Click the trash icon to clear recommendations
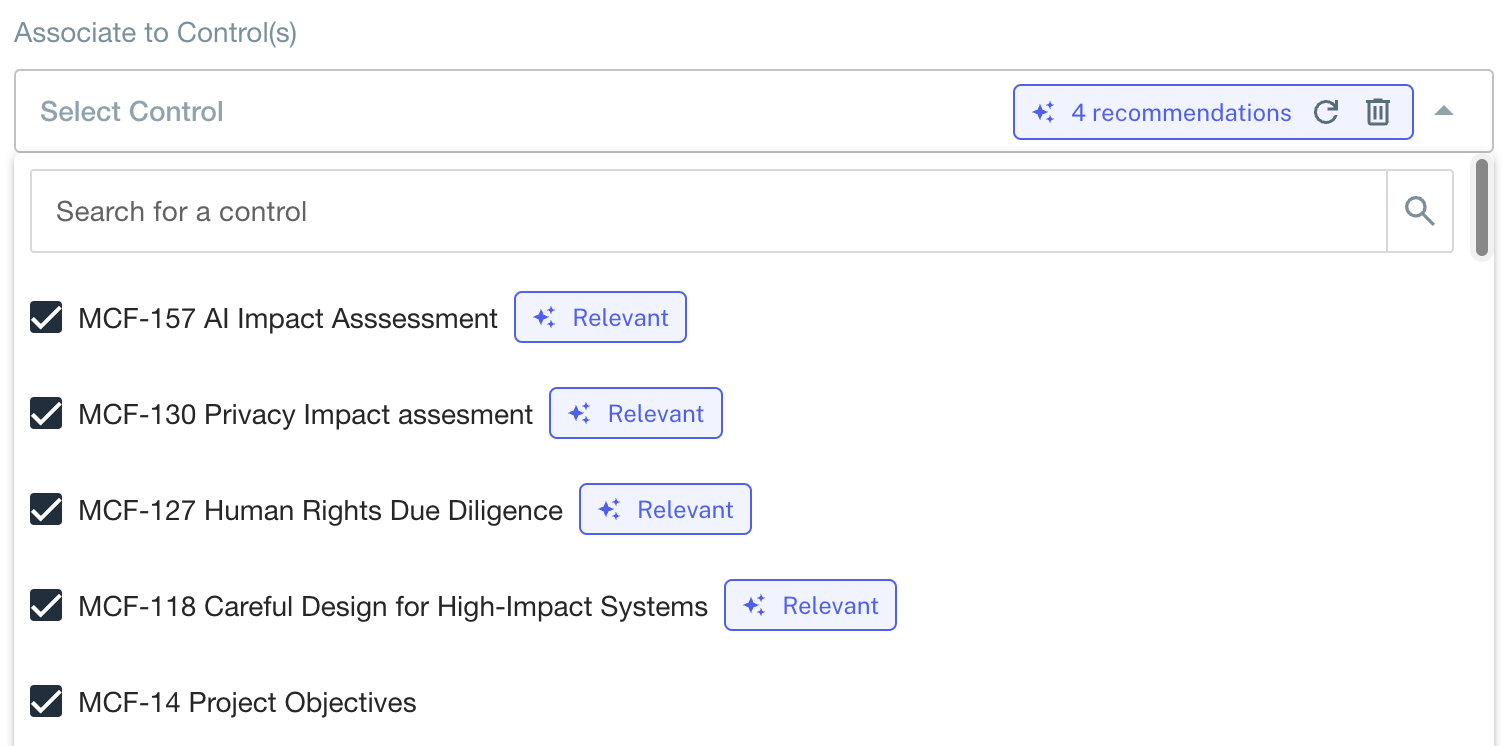Viewport: 1512px width, 746px height. pos(1378,112)
